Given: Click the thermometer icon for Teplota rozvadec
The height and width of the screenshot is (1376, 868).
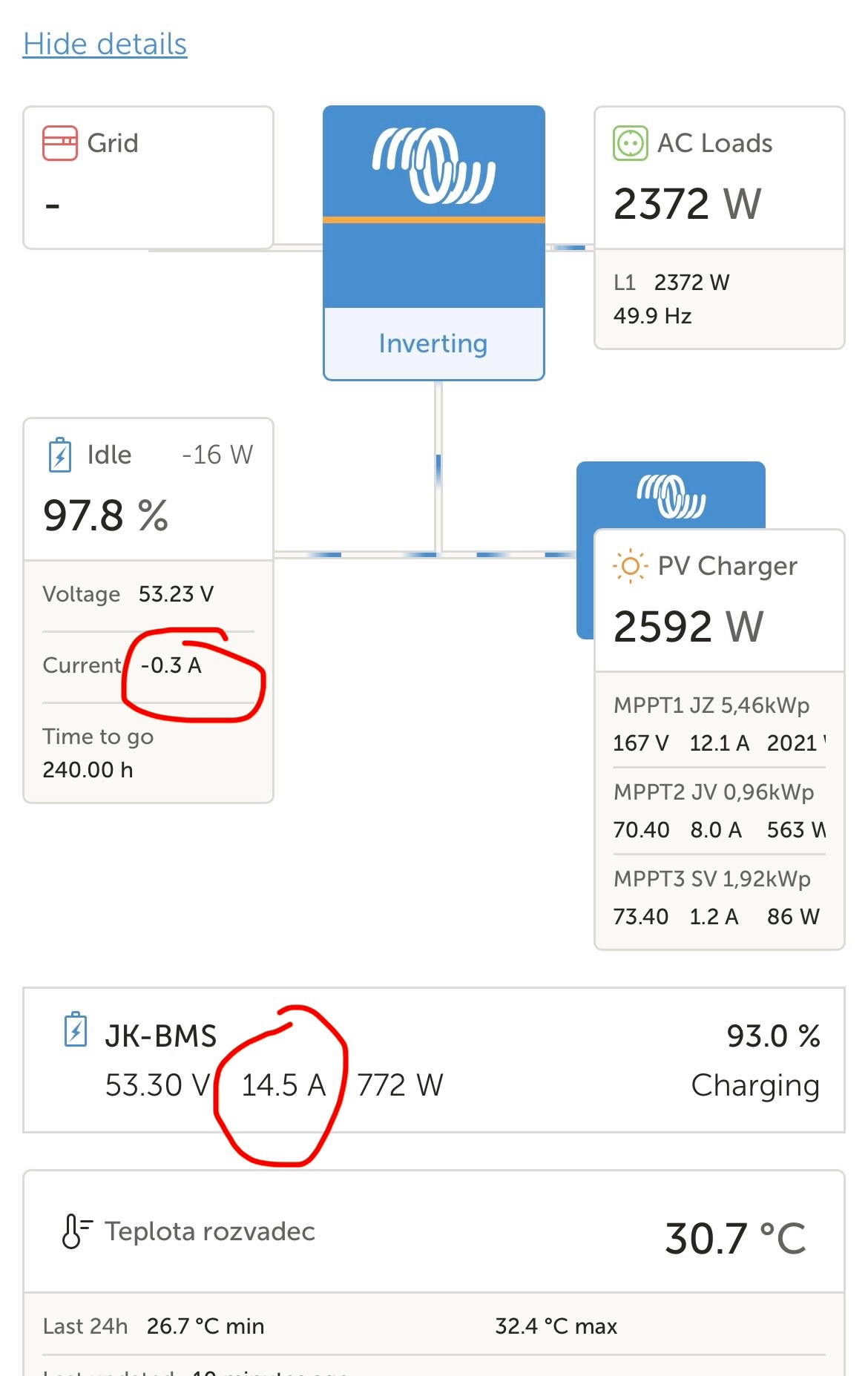Looking at the screenshot, I should (75, 1231).
